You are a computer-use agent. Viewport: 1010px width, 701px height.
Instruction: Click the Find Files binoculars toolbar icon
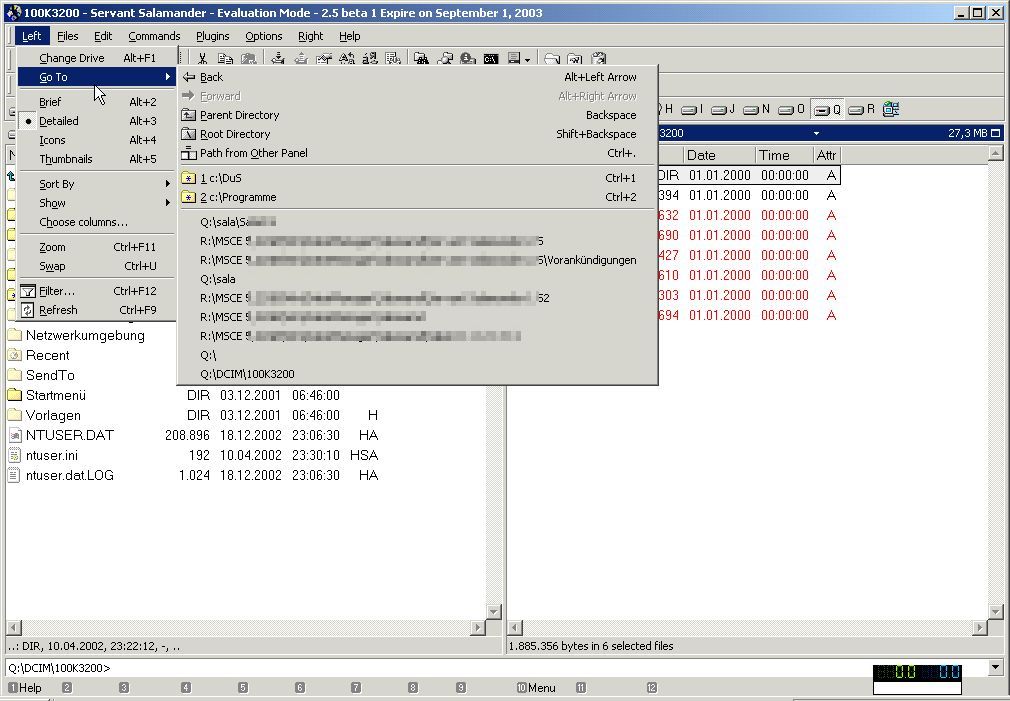click(x=421, y=59)
